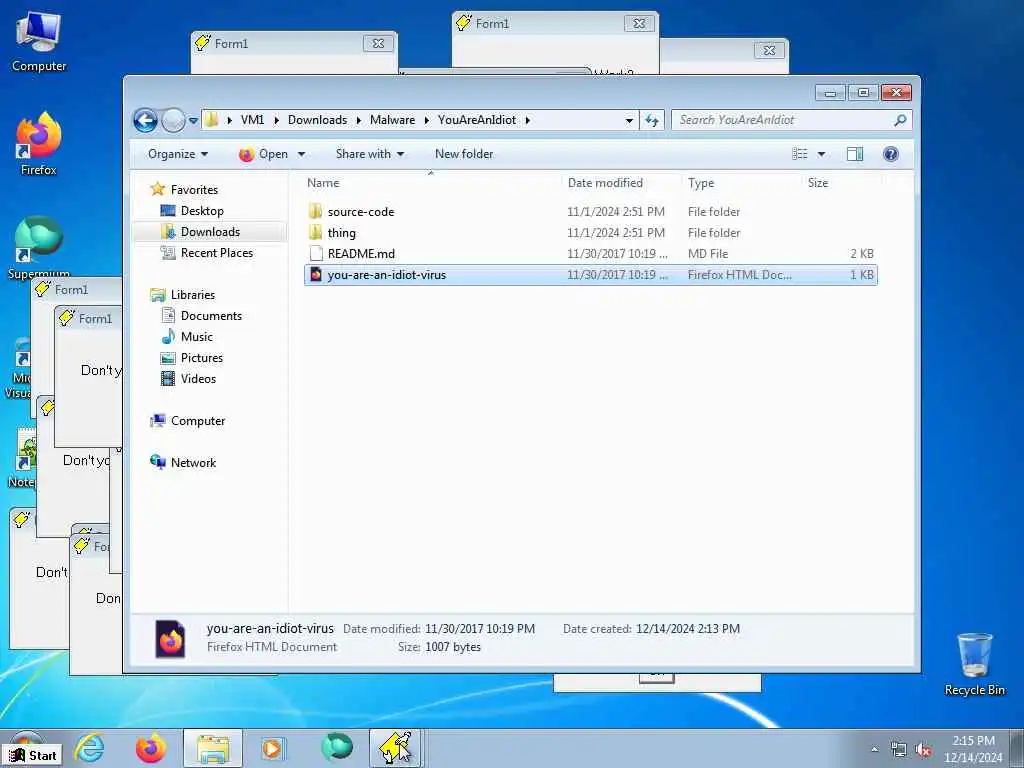
Task: Click the search magnifier icon
Action: point(900,120)
